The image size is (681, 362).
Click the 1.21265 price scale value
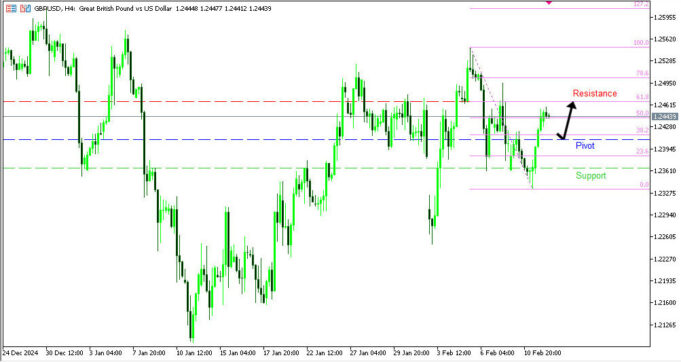(x=664, y=325)
